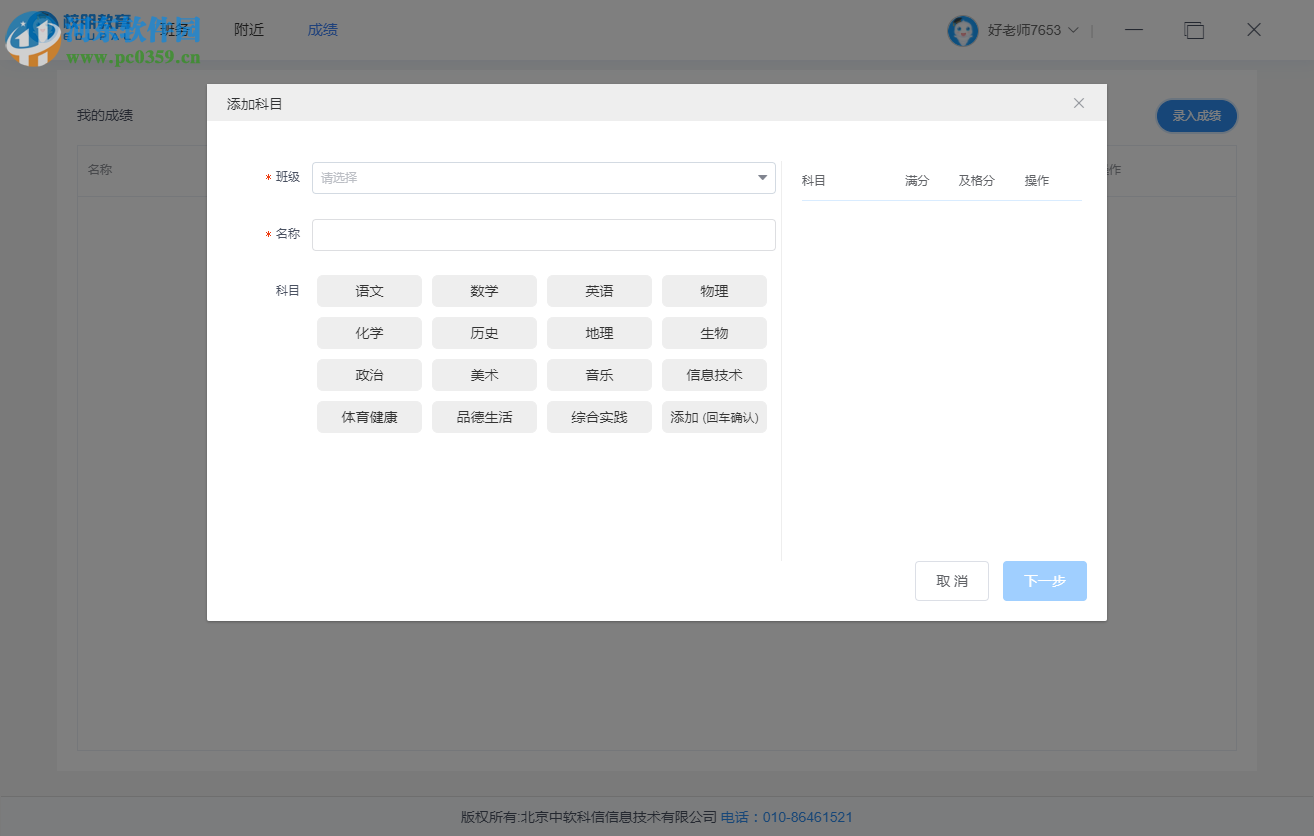Click into the 名称 input field
The width and height of the screenshot is (1314, 836).
click(x=544, y=235)
